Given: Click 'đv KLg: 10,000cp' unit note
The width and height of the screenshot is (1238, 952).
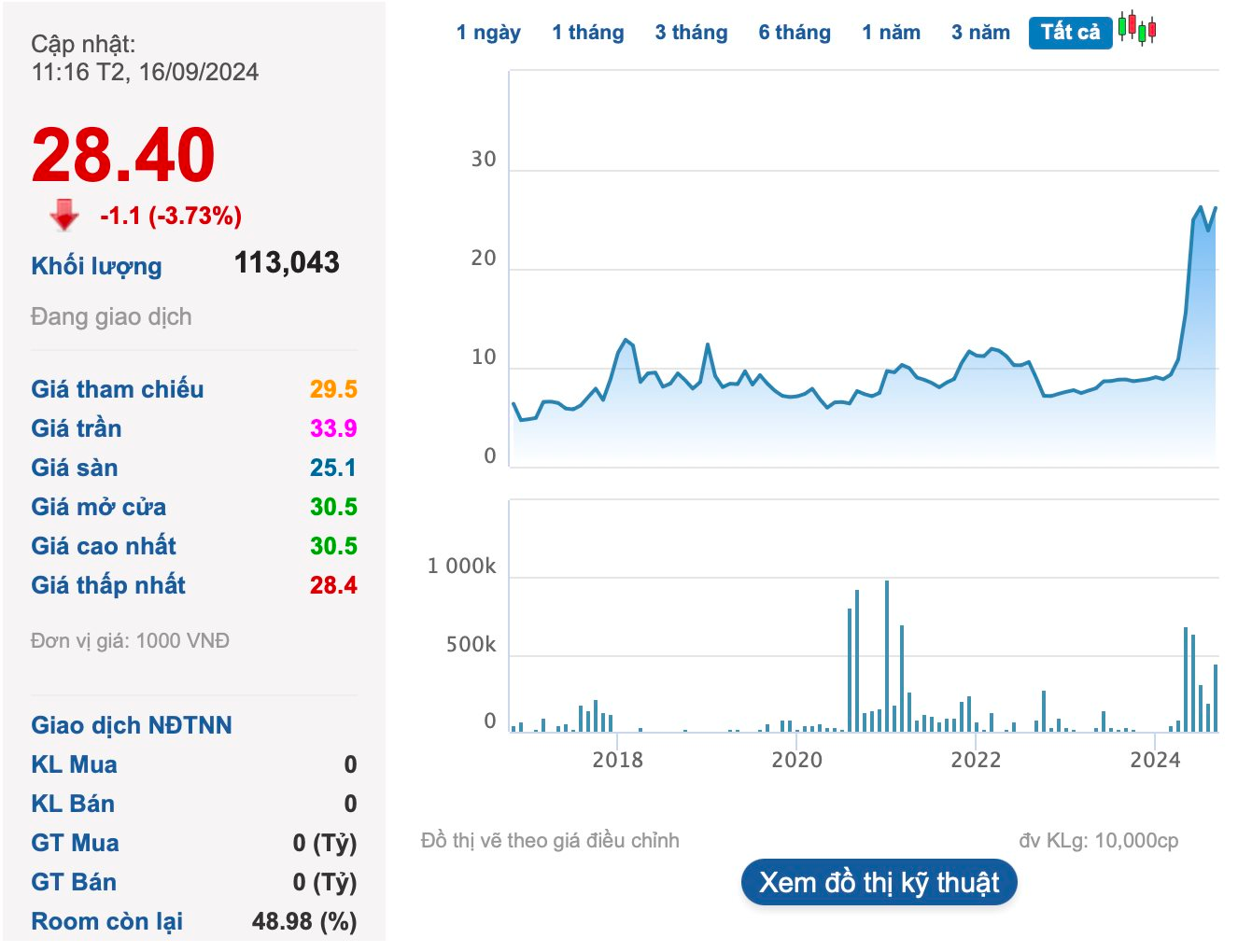Looking at the screenshot, I should 1099,840.
